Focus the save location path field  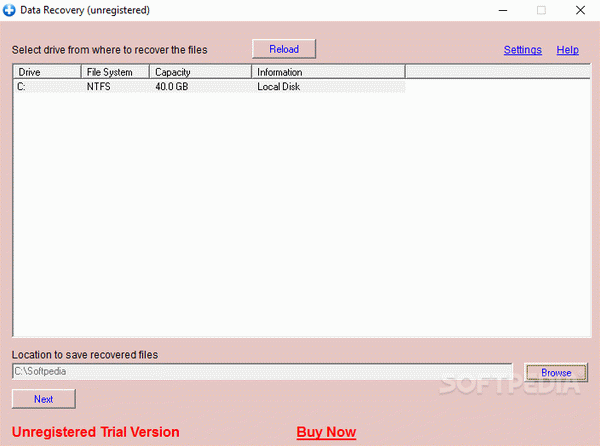pyautogui.click(x=262, y=371)
